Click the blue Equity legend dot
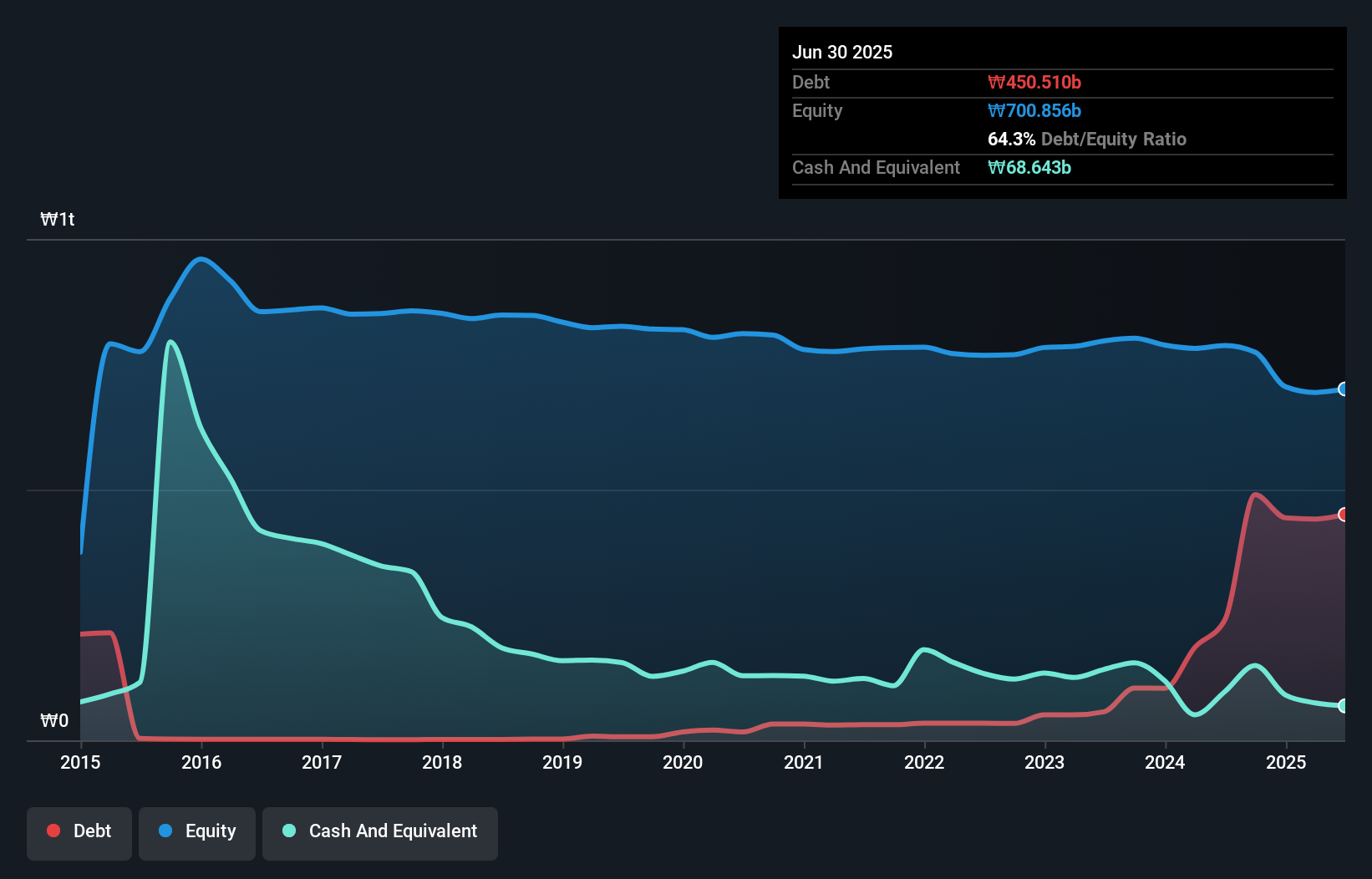The height and width of the screenshot is (879, 1372). [166, 831]
